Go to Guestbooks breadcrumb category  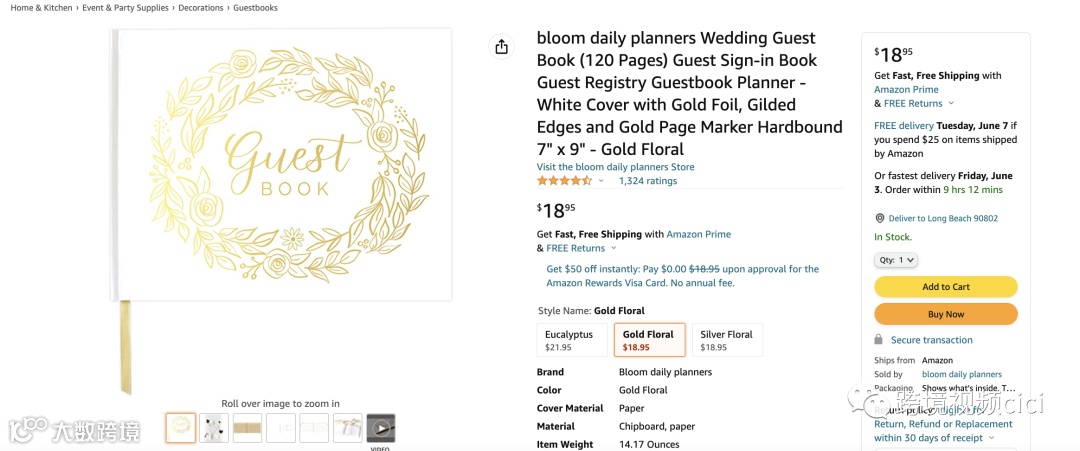[x=255, y=8]
